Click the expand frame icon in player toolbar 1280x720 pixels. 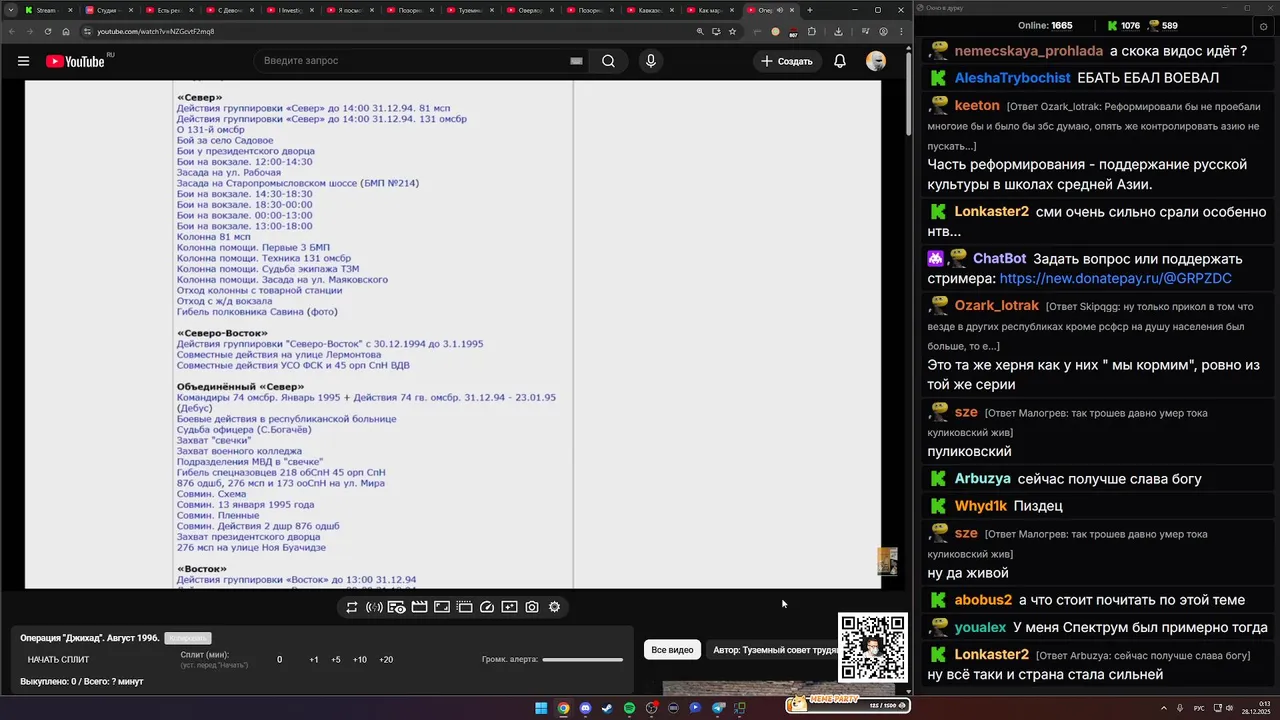(x=442, y=607)
